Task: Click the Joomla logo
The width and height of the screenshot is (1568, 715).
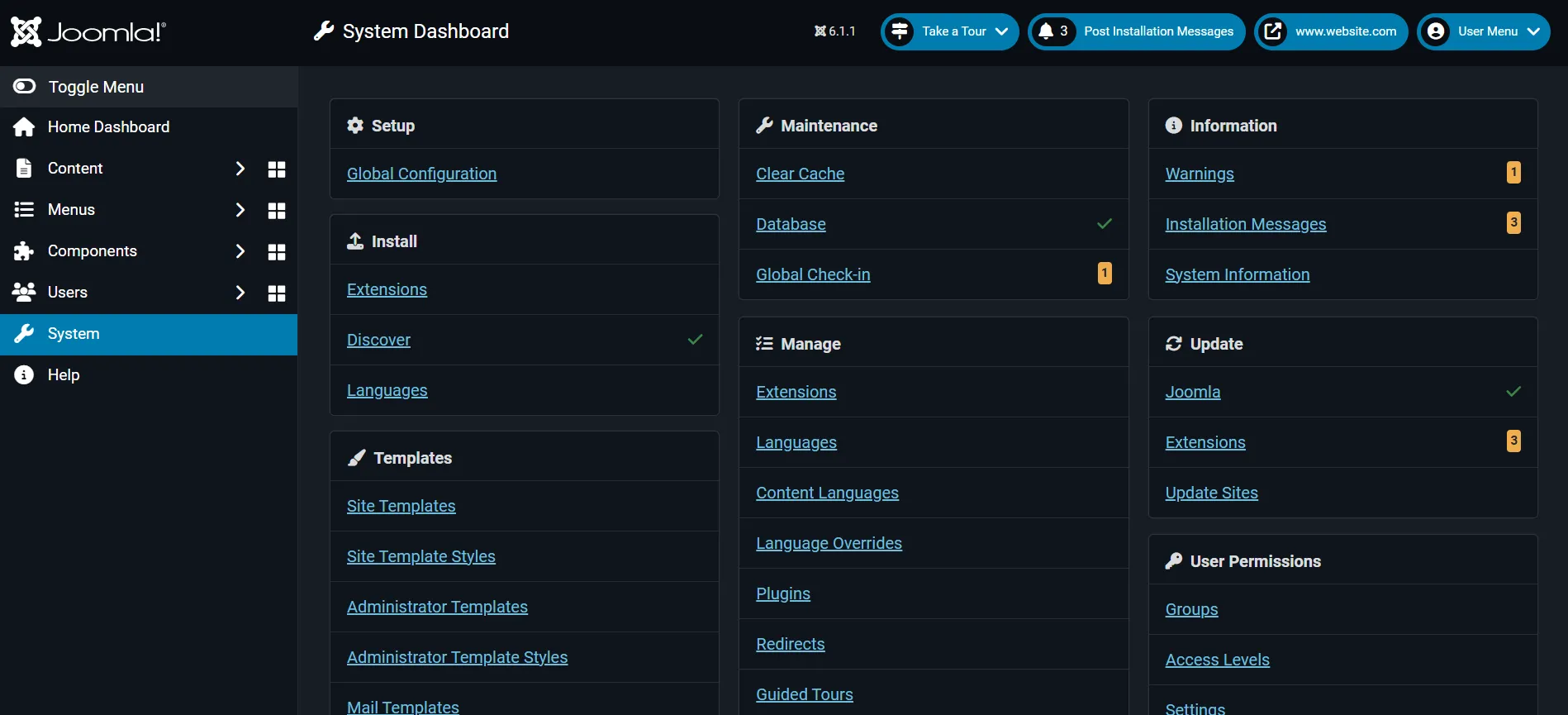Action: [88, 31]
